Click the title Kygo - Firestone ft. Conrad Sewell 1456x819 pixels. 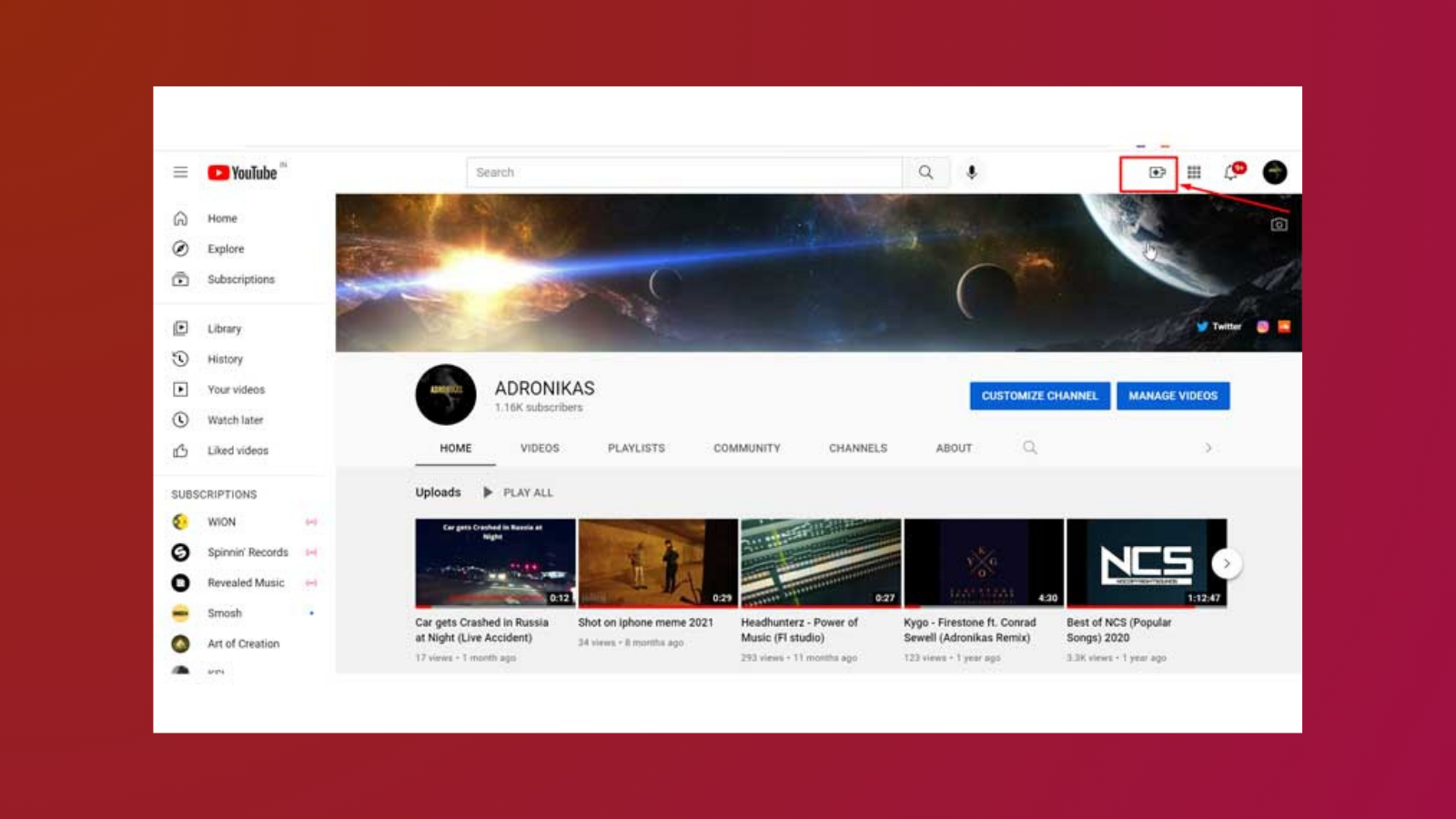(969, 630)
